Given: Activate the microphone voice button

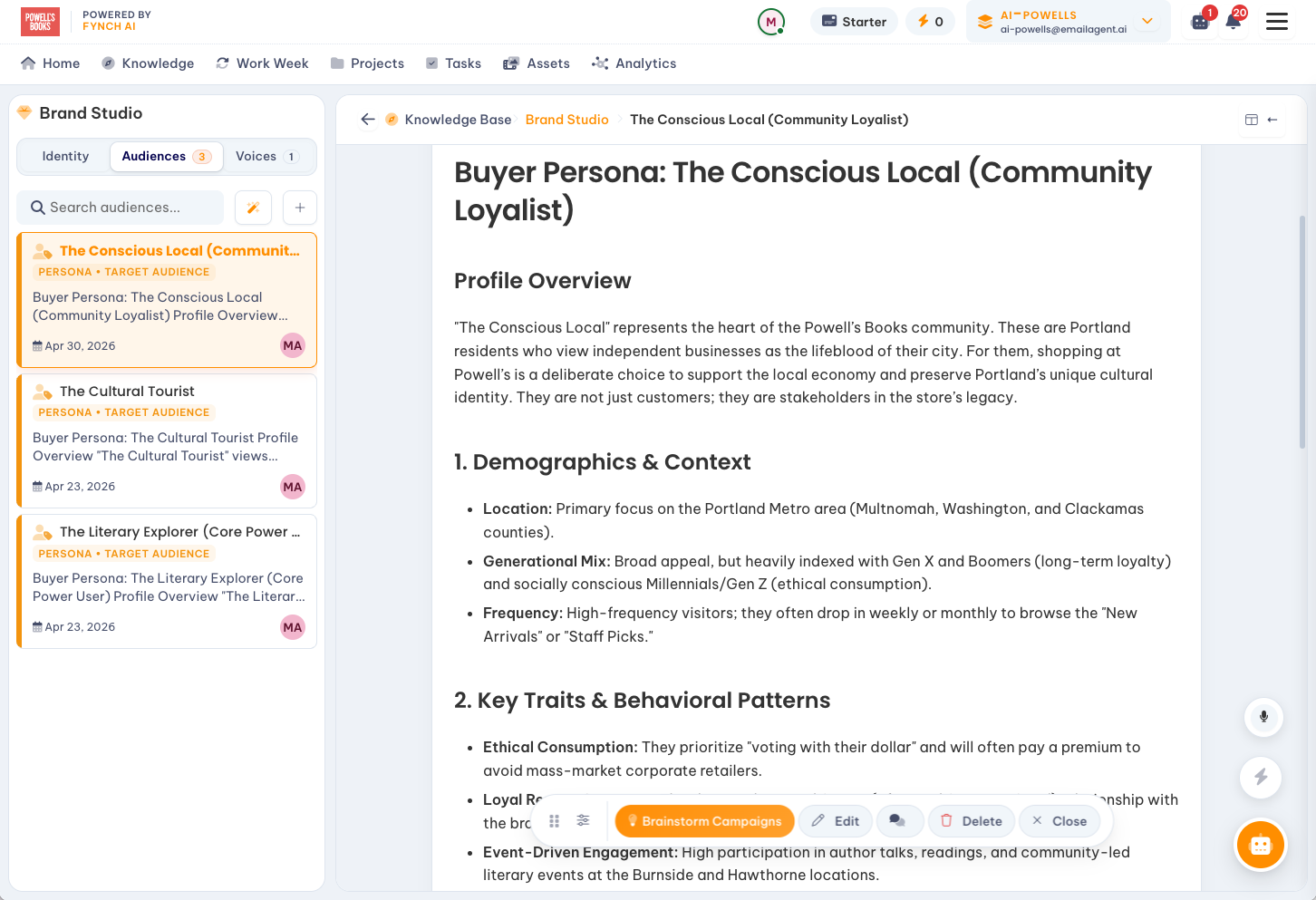Looking at the screenshot, I should pos(1263,718).
